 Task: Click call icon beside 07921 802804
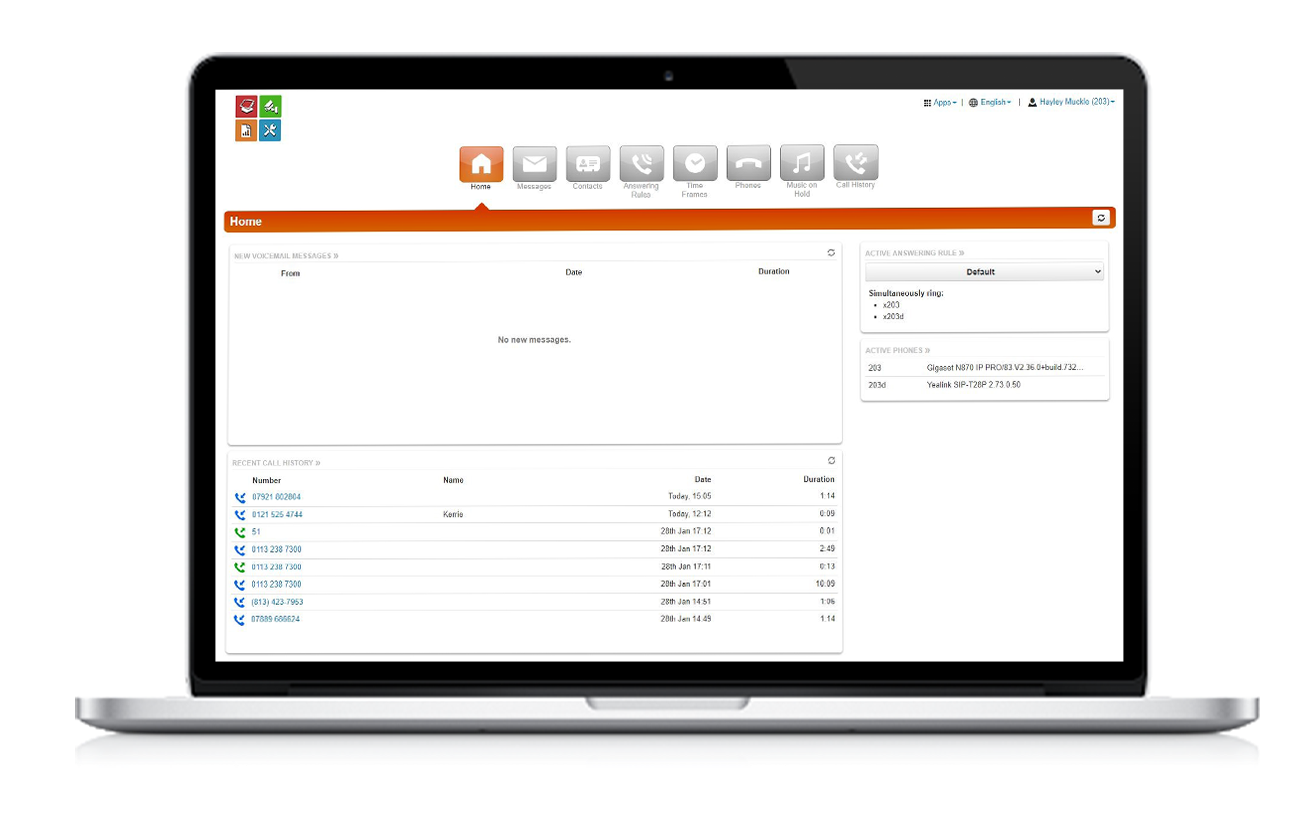[x=240, y=497]
